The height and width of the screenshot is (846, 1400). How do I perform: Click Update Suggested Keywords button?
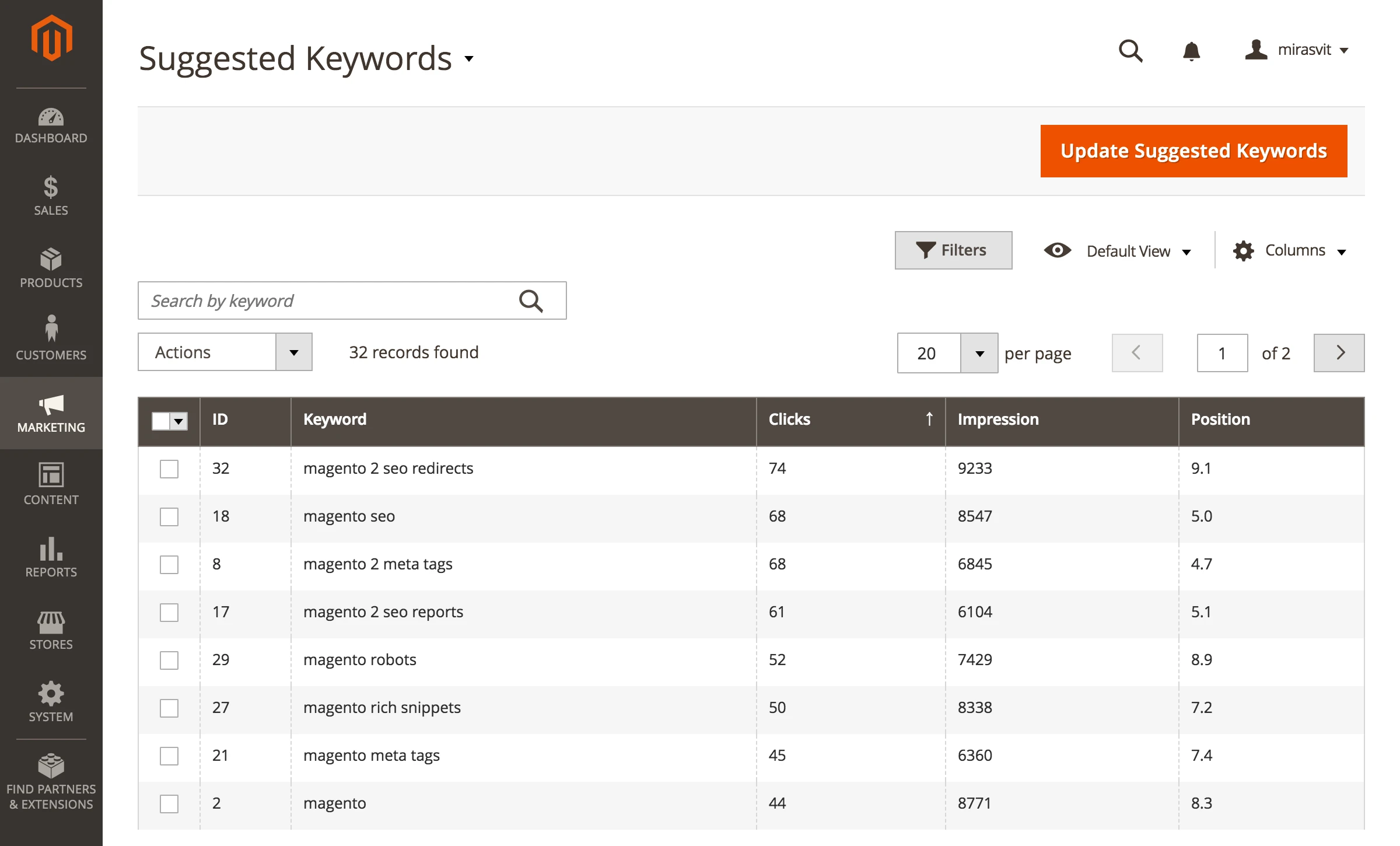[x=1193, y=151]
